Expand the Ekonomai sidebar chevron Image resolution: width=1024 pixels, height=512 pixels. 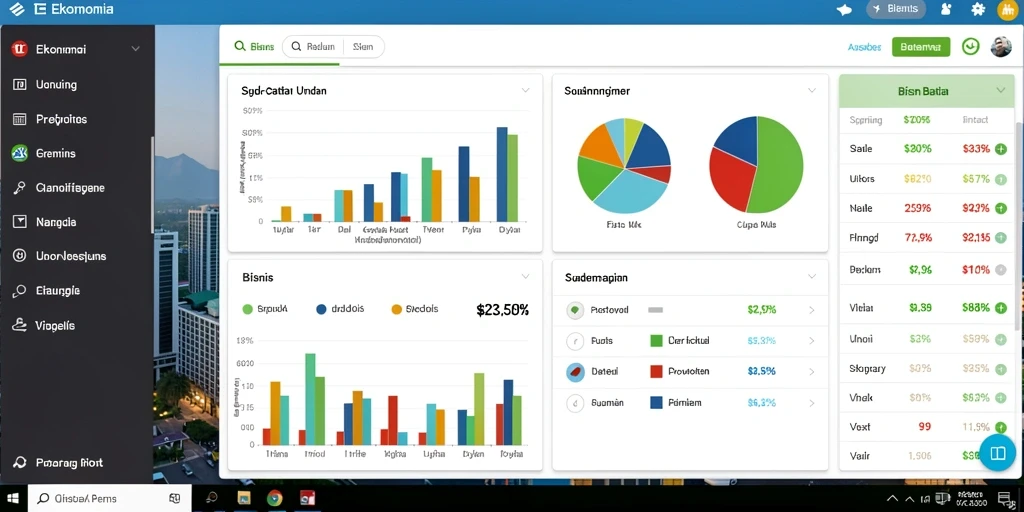tap(136, 49)
